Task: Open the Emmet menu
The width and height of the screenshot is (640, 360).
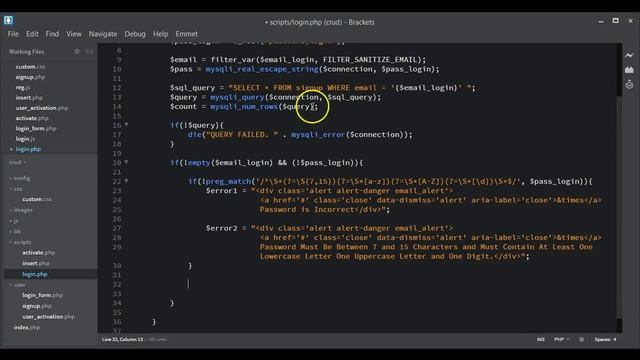Action: 187,34
